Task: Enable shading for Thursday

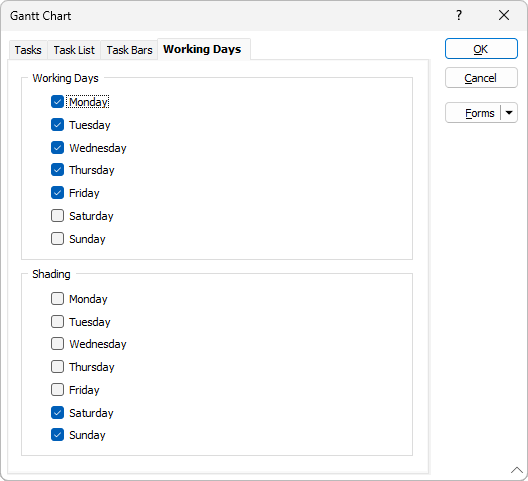Action: click(58, 367)
